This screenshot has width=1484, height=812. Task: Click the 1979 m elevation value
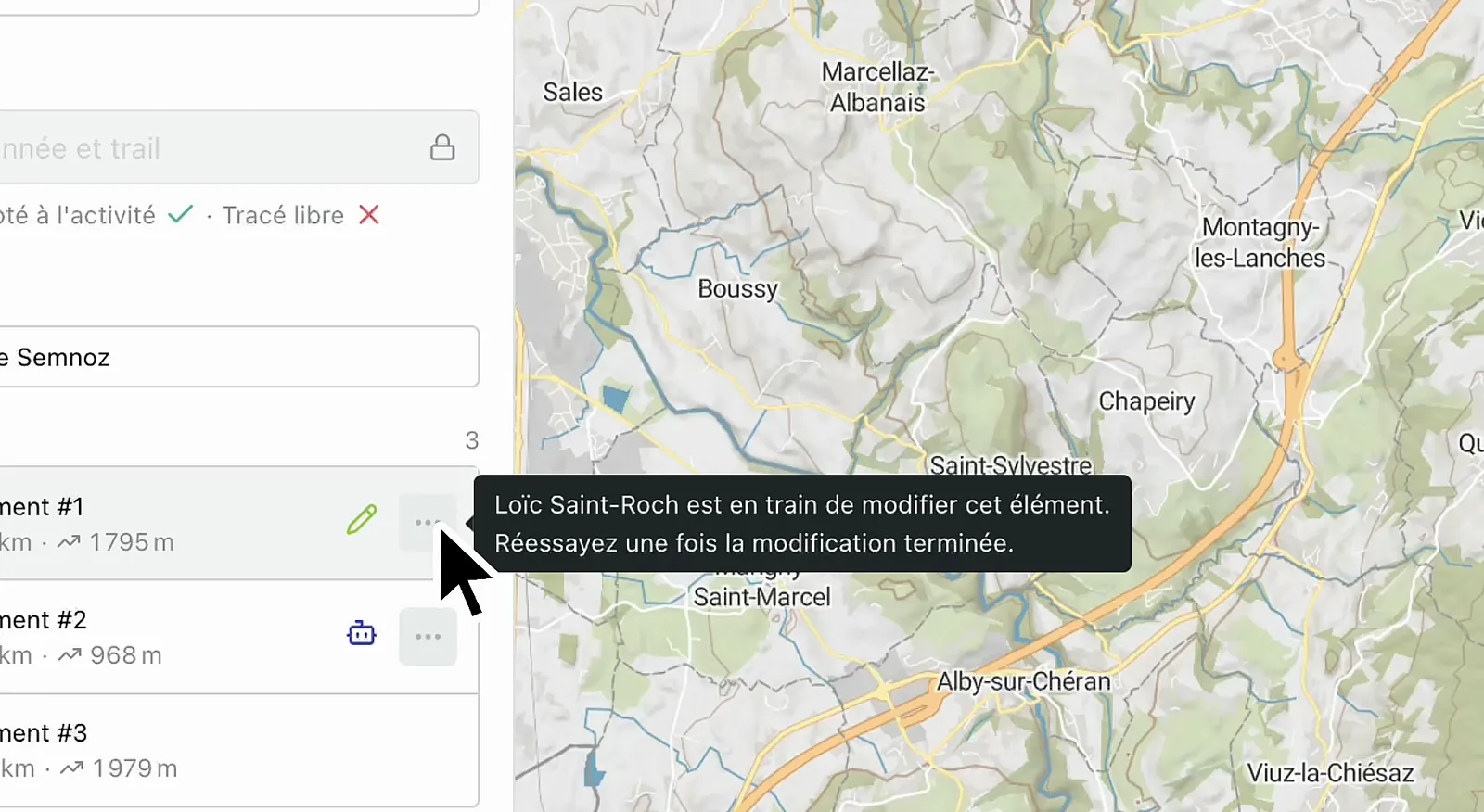pos(134,768)
